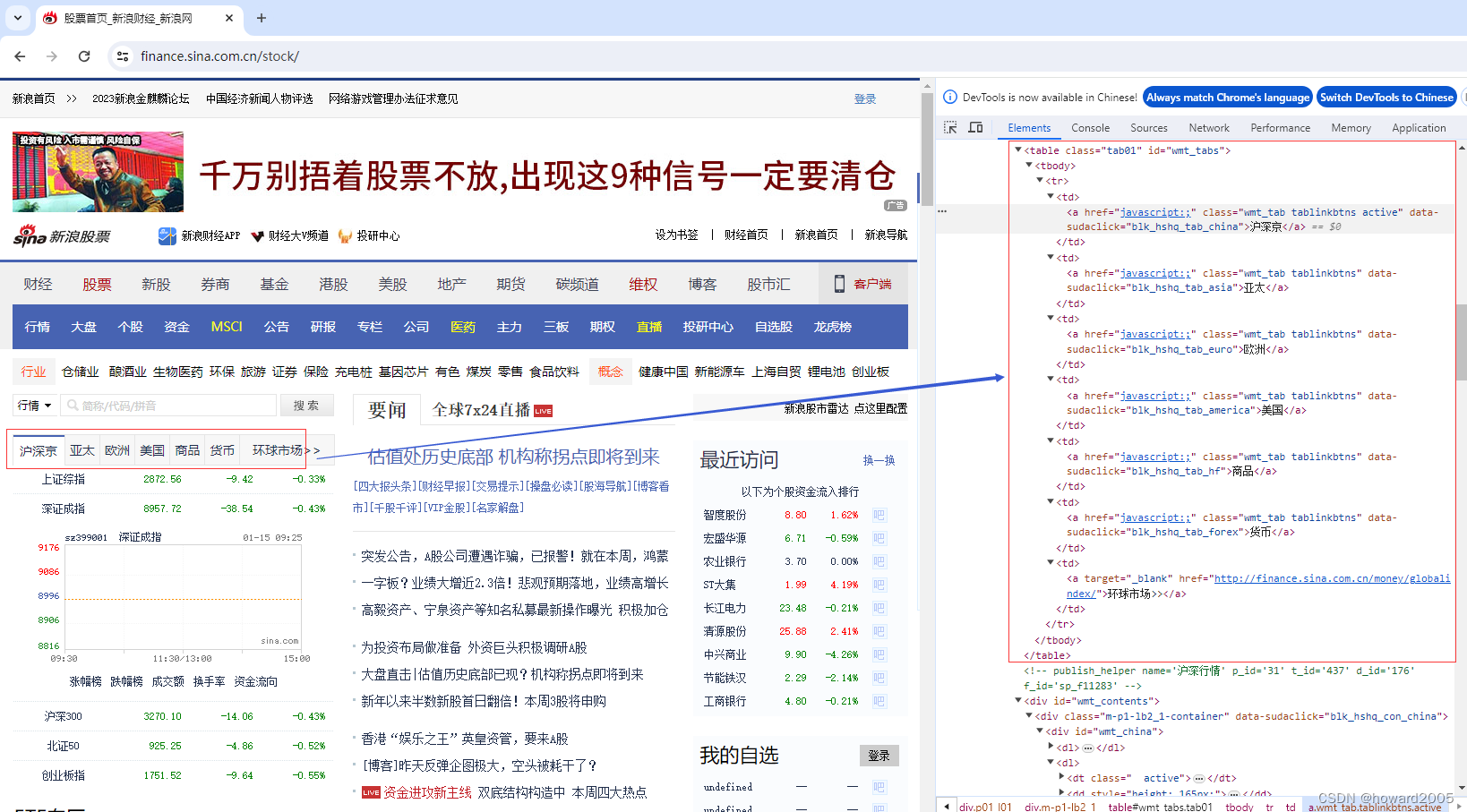
Task: View site information icon in address bar
Action: (123, 56)
